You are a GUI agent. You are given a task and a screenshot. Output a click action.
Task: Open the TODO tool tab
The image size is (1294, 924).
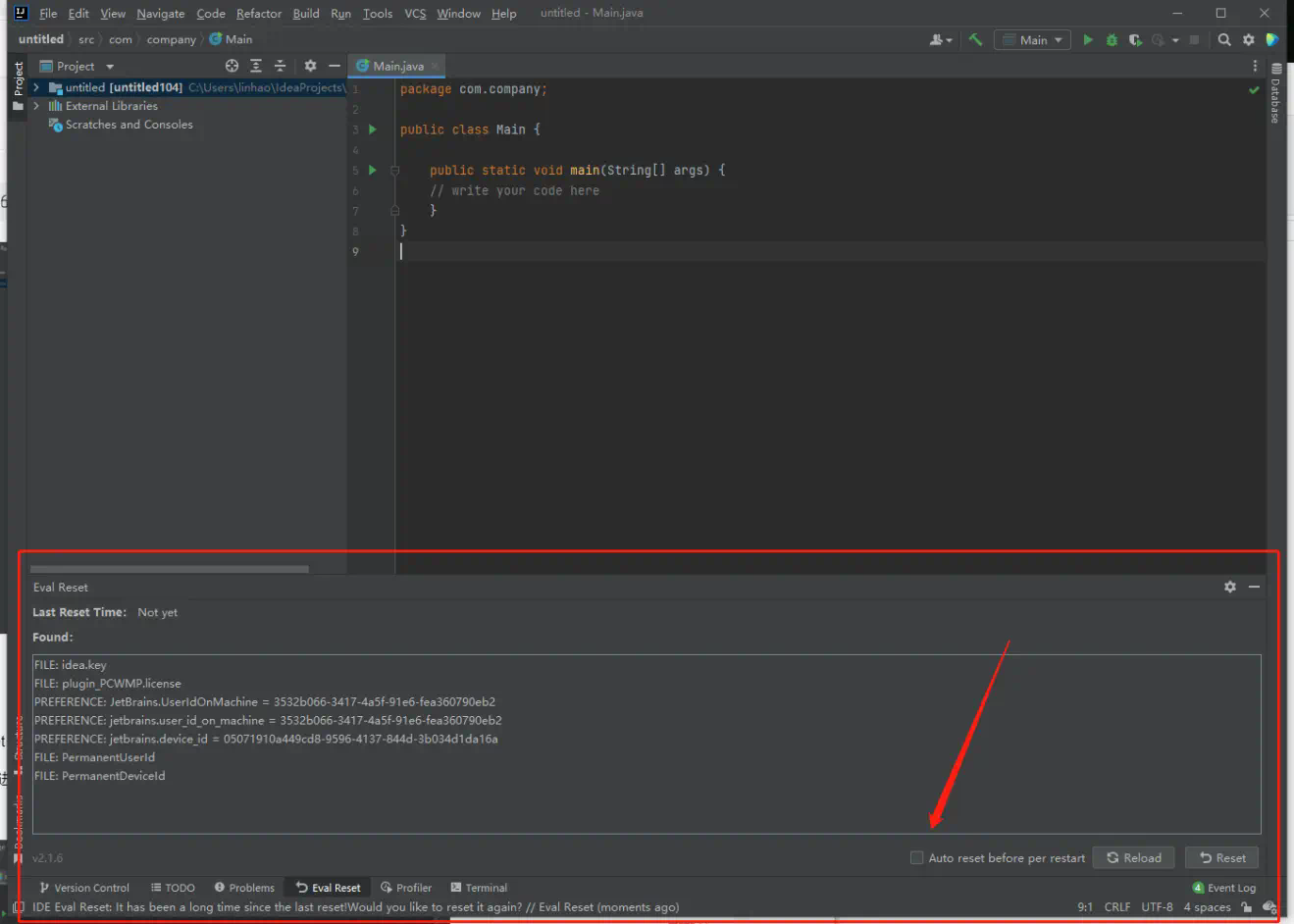coord(173,888)
